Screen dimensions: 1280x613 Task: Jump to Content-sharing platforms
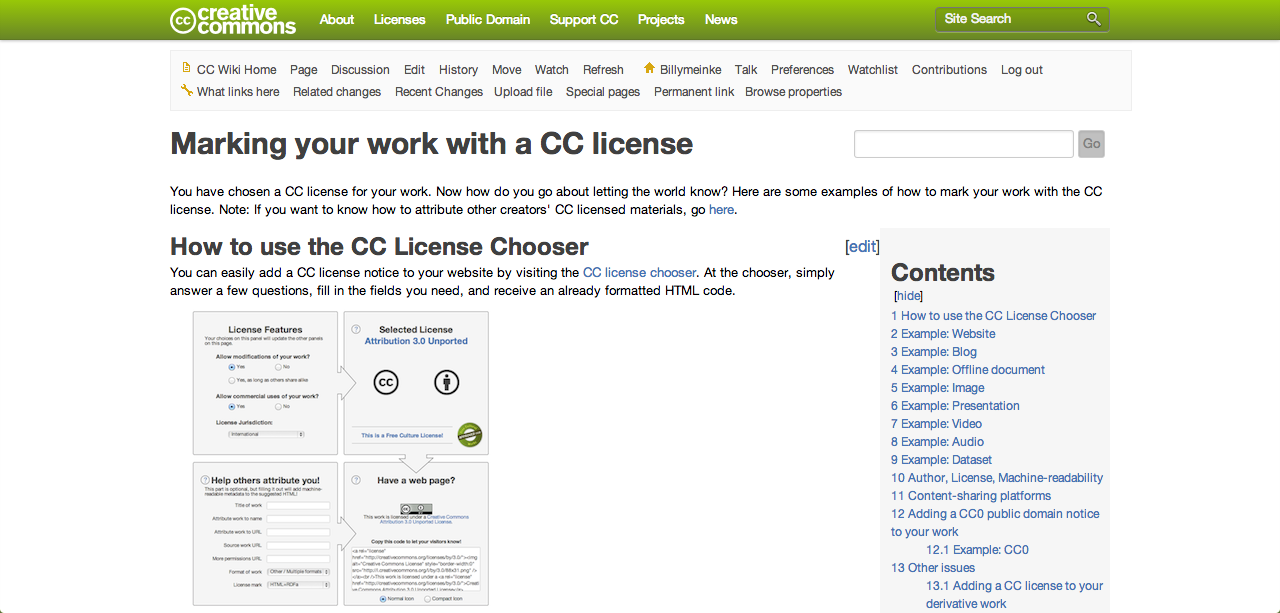pyautogui.click(x=971, y=496)
